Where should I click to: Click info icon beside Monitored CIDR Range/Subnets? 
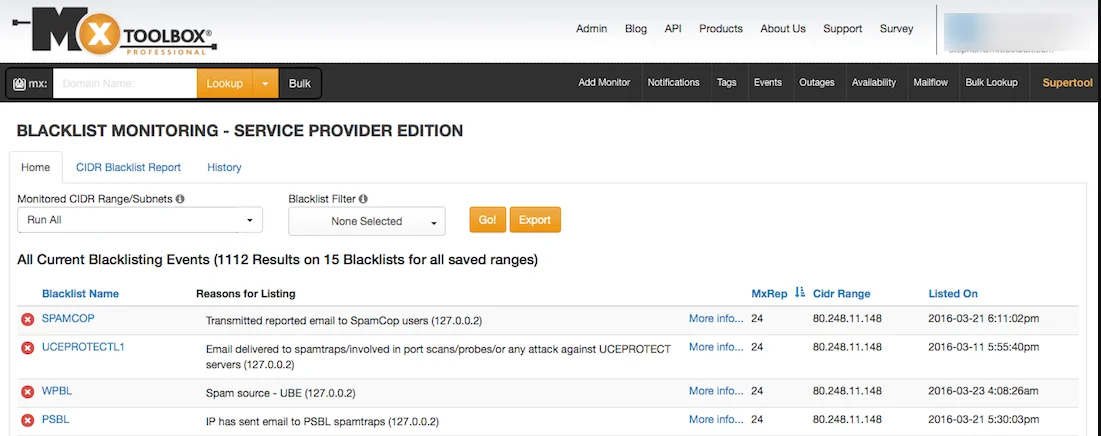coord(180,199)
